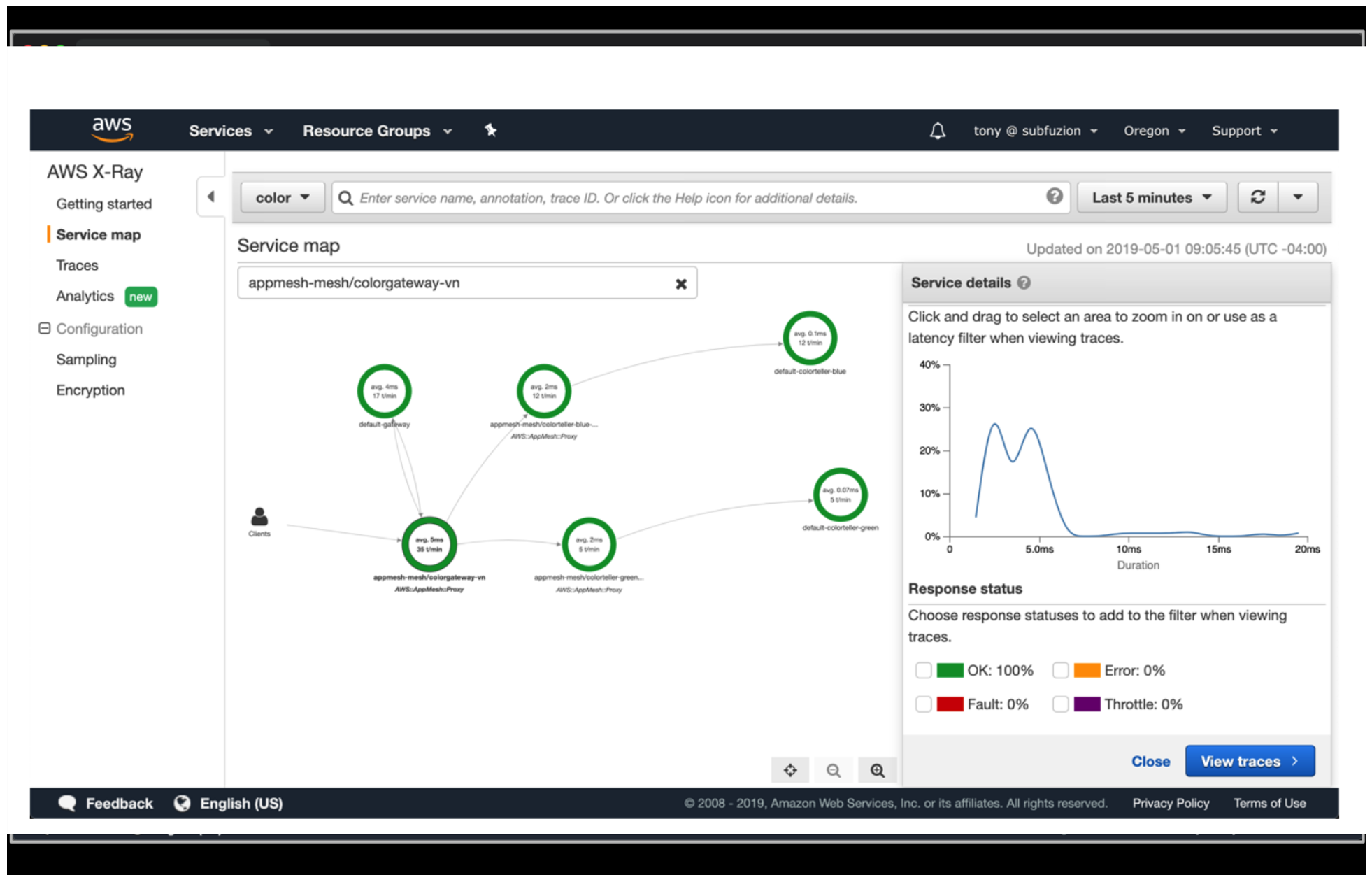Click the zoom out magnifier icon
Viewport: 1372px width, 882px height.
point(833,770)
